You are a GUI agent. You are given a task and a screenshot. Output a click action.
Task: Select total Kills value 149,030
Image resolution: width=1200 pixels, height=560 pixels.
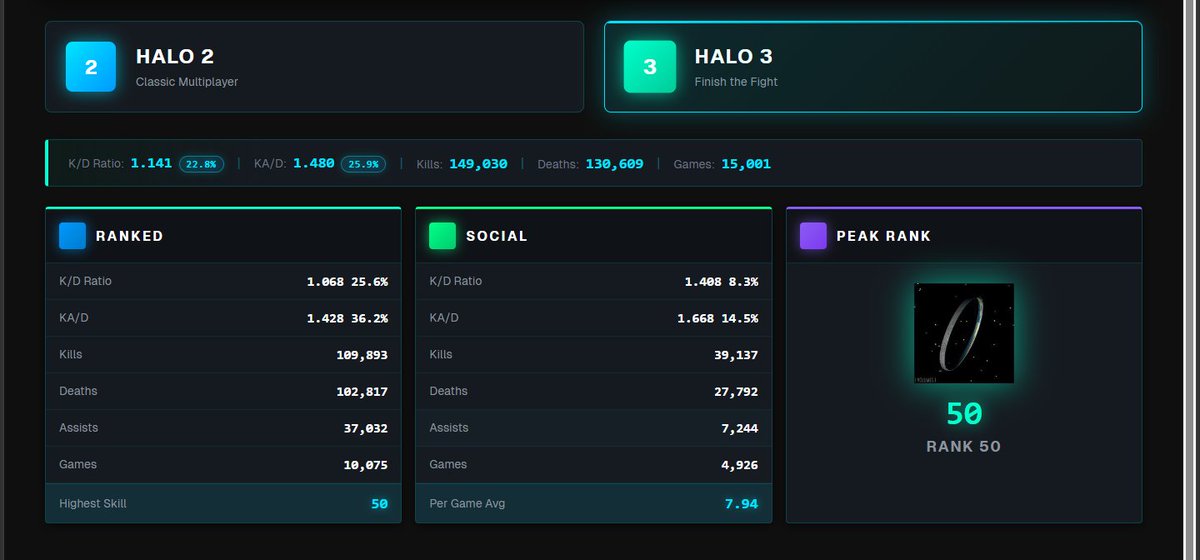478,164
